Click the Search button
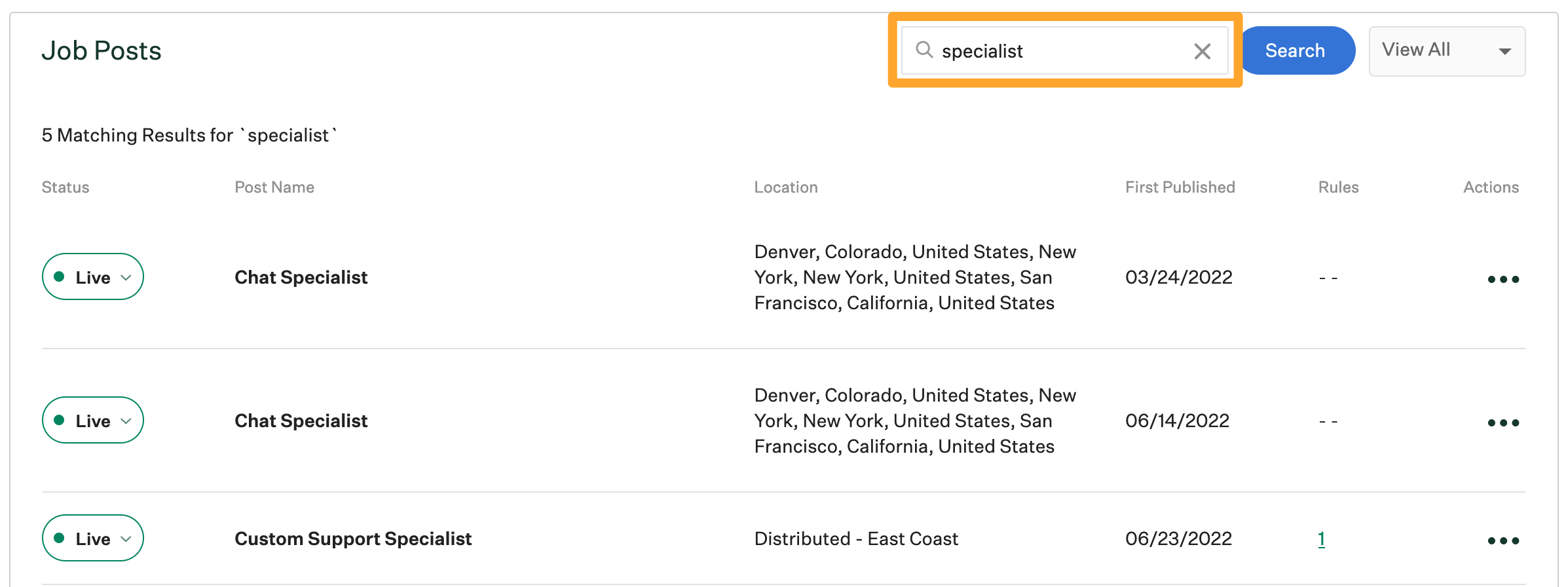The height and width of the screenshot is (587, 1568). point(1296,50)
